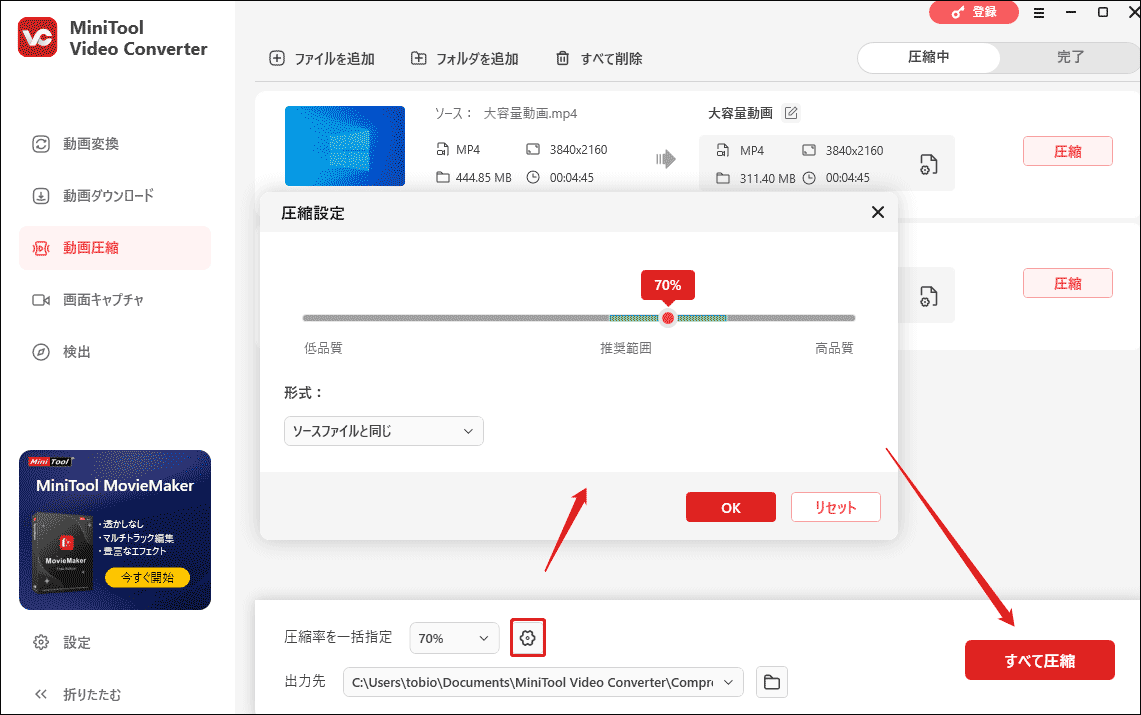1141x715 pixels.
Task: Click the batch compression settings gear icon
Action: click(x=528, y=638)
